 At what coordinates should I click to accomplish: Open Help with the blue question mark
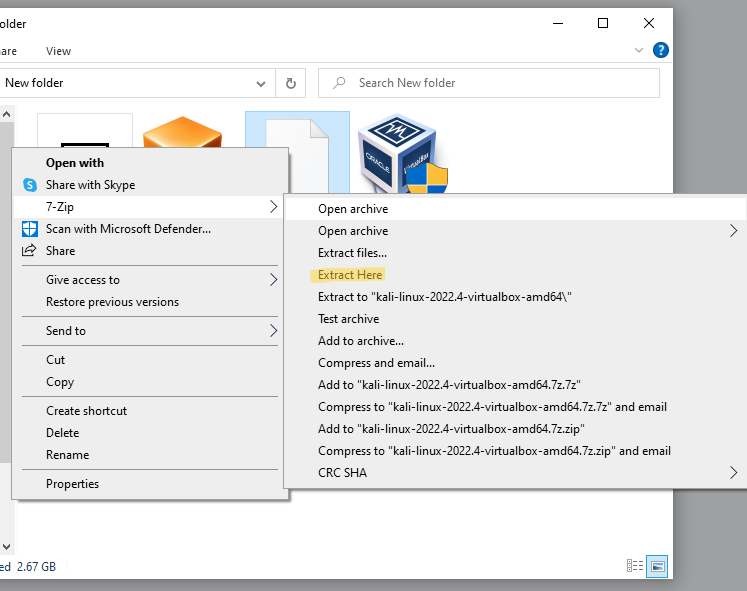pos(660,50)
